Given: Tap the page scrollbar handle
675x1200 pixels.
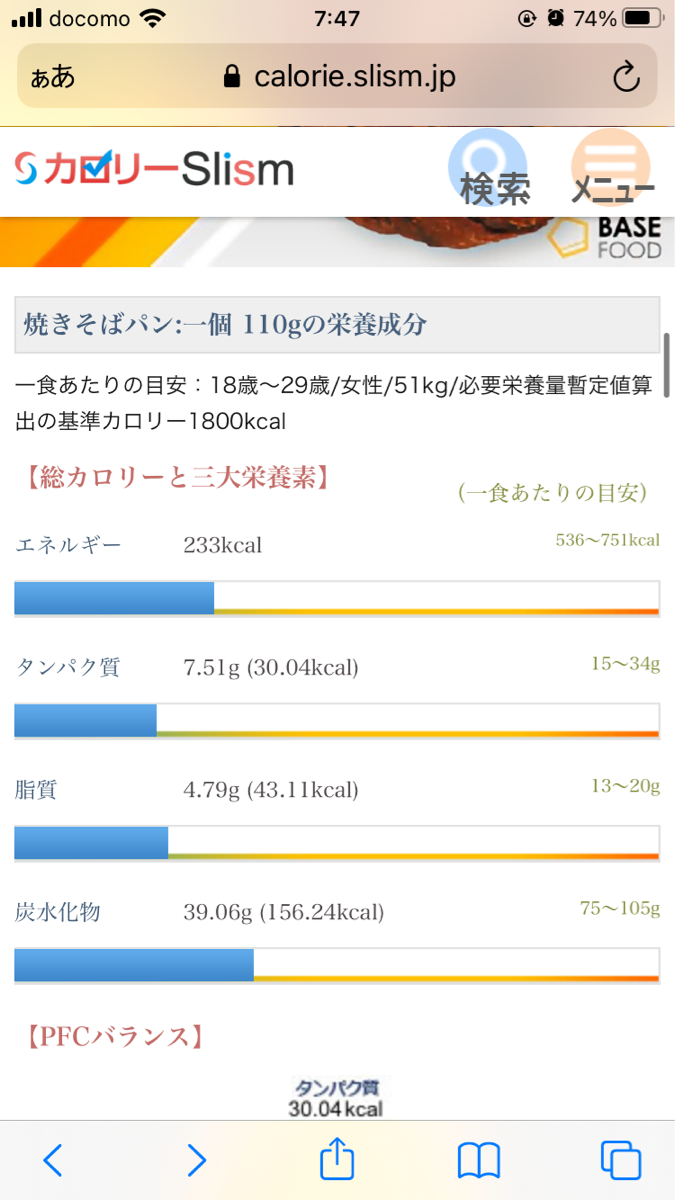Looking at the screenshot, I should 666,366.
